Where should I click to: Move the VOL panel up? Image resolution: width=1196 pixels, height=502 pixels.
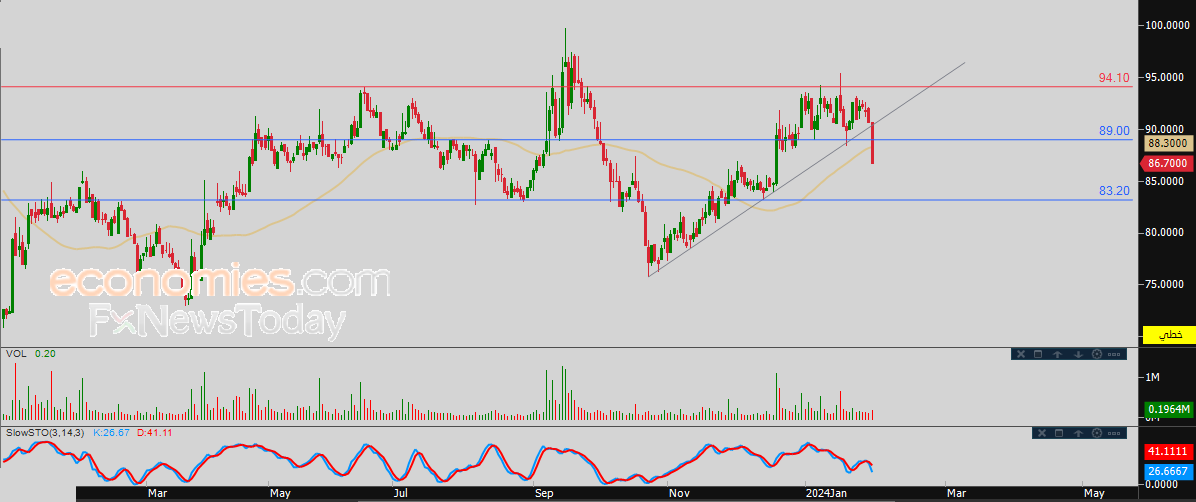[1057, 354]
